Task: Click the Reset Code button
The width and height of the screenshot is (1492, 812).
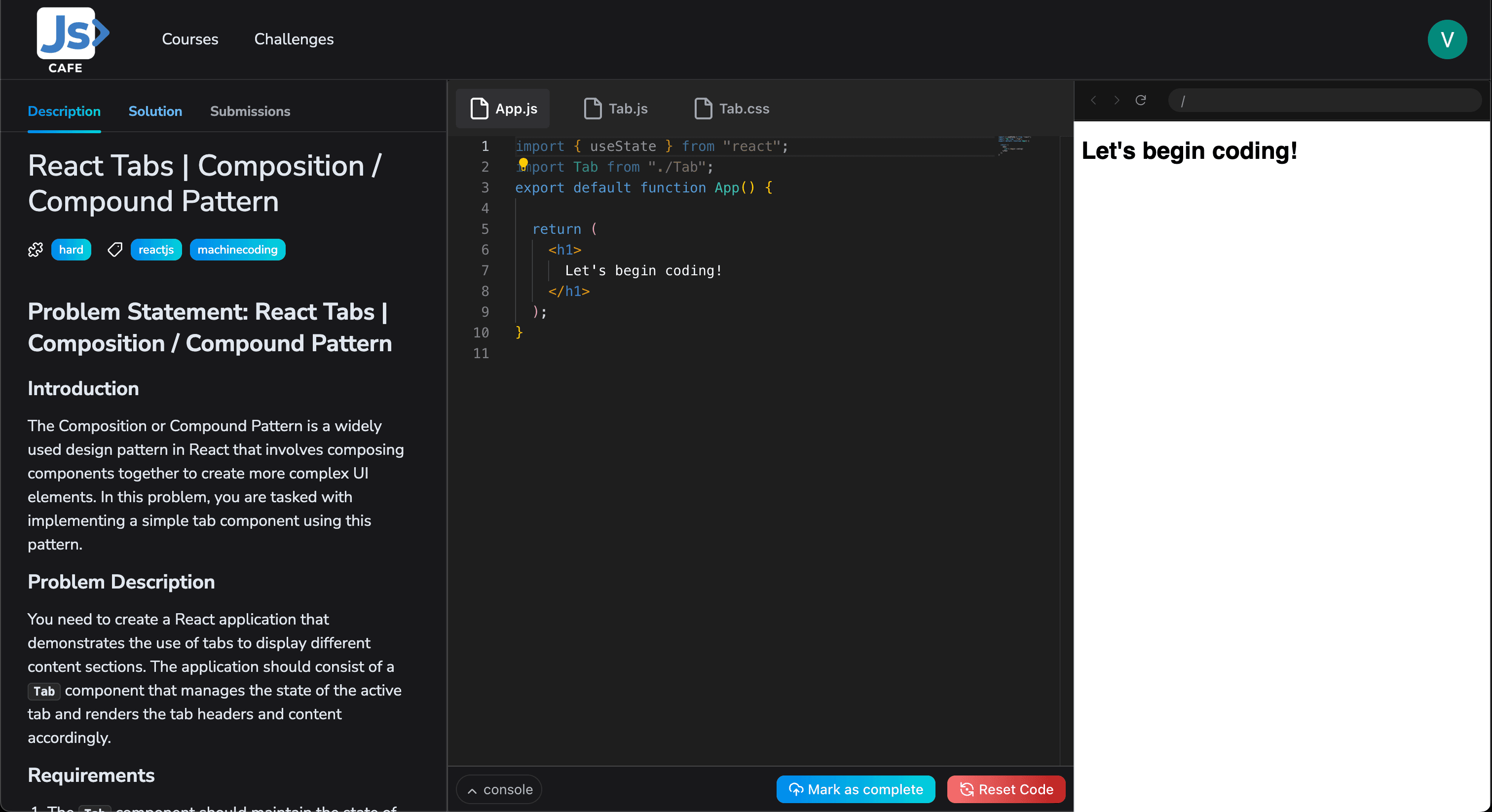Action: coord(1006,789)
